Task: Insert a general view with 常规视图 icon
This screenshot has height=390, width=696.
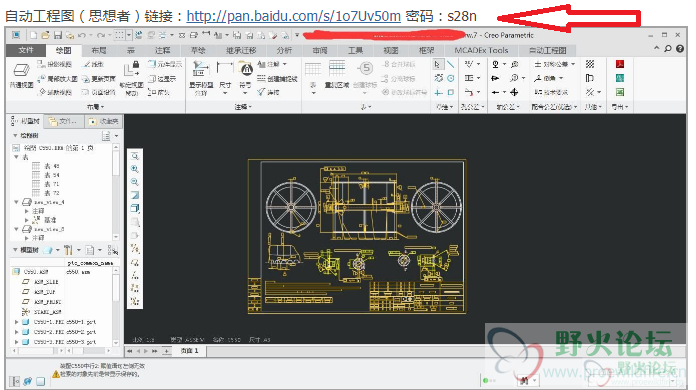Action: (x=21, y=75)
